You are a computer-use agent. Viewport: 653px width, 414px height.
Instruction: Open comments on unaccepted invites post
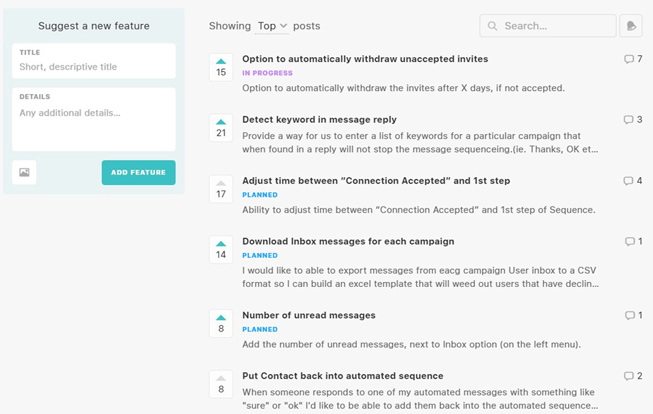pos(632,59)
